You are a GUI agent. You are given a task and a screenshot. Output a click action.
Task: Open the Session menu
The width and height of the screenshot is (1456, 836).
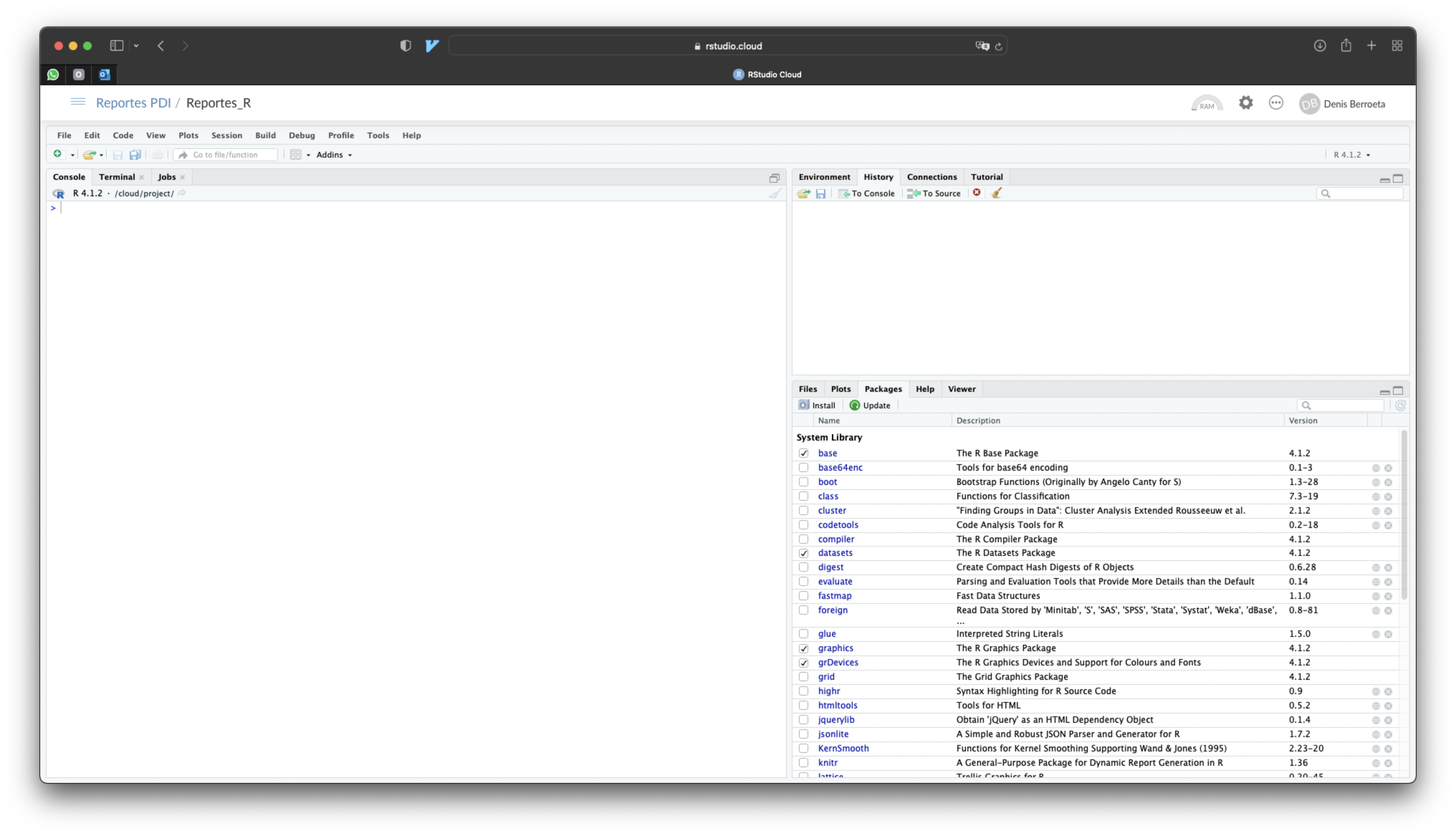coord(226,135)
